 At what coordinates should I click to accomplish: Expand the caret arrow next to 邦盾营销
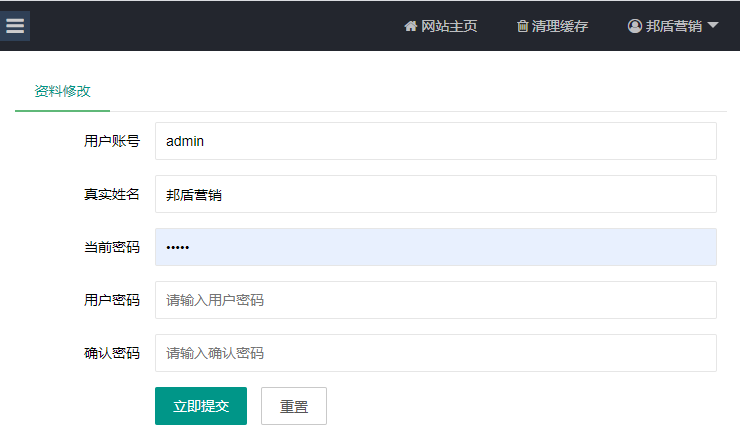click(713, 25)
